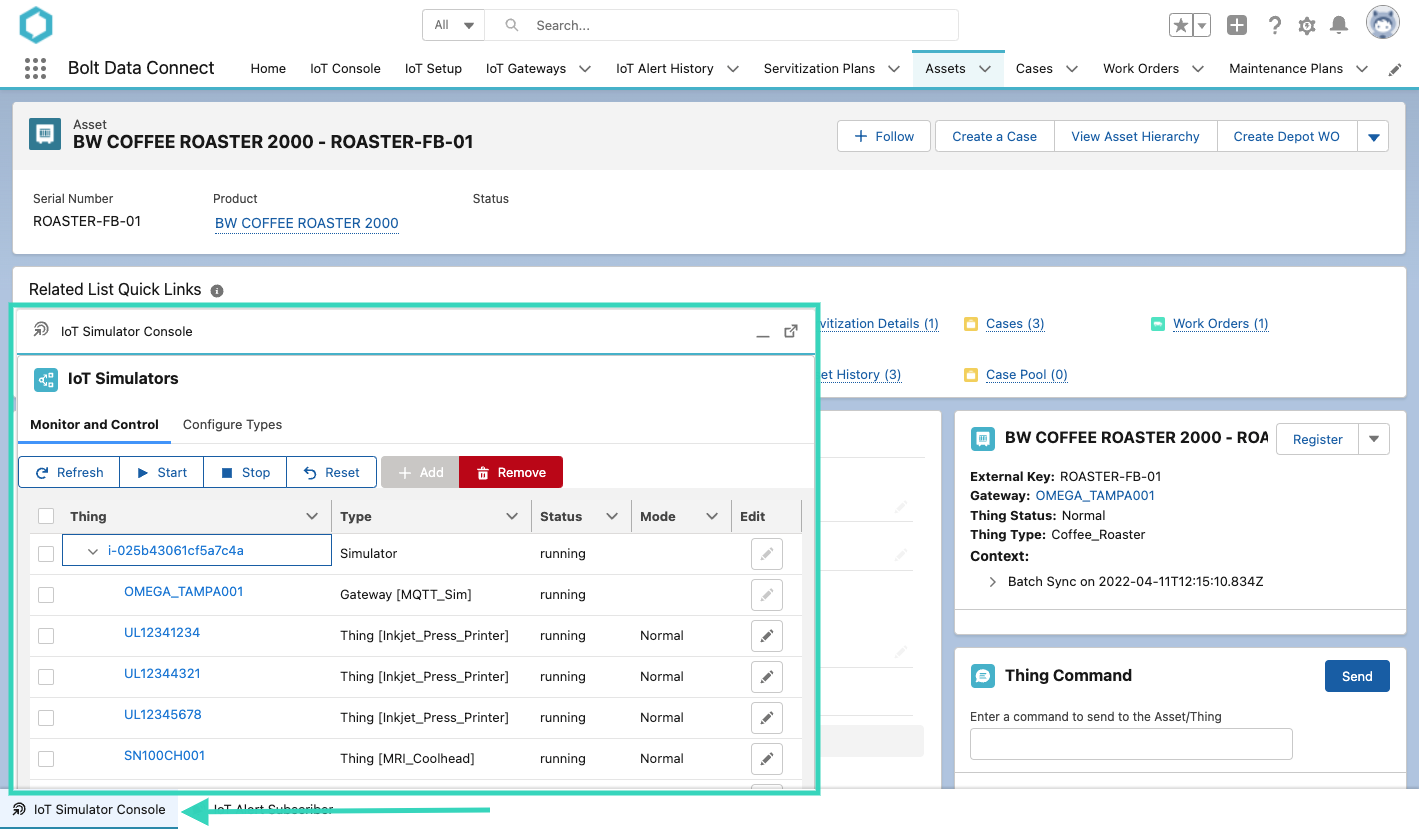Refresh the IoT simulators list
1419x829 pixels.
click(69, 473)
